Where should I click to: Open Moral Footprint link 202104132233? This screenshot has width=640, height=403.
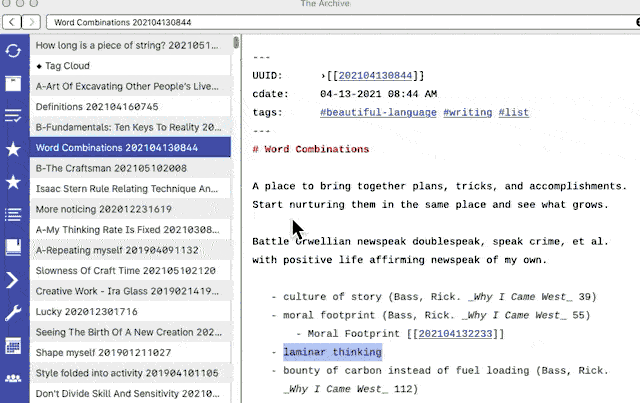[x=455, y=334]
